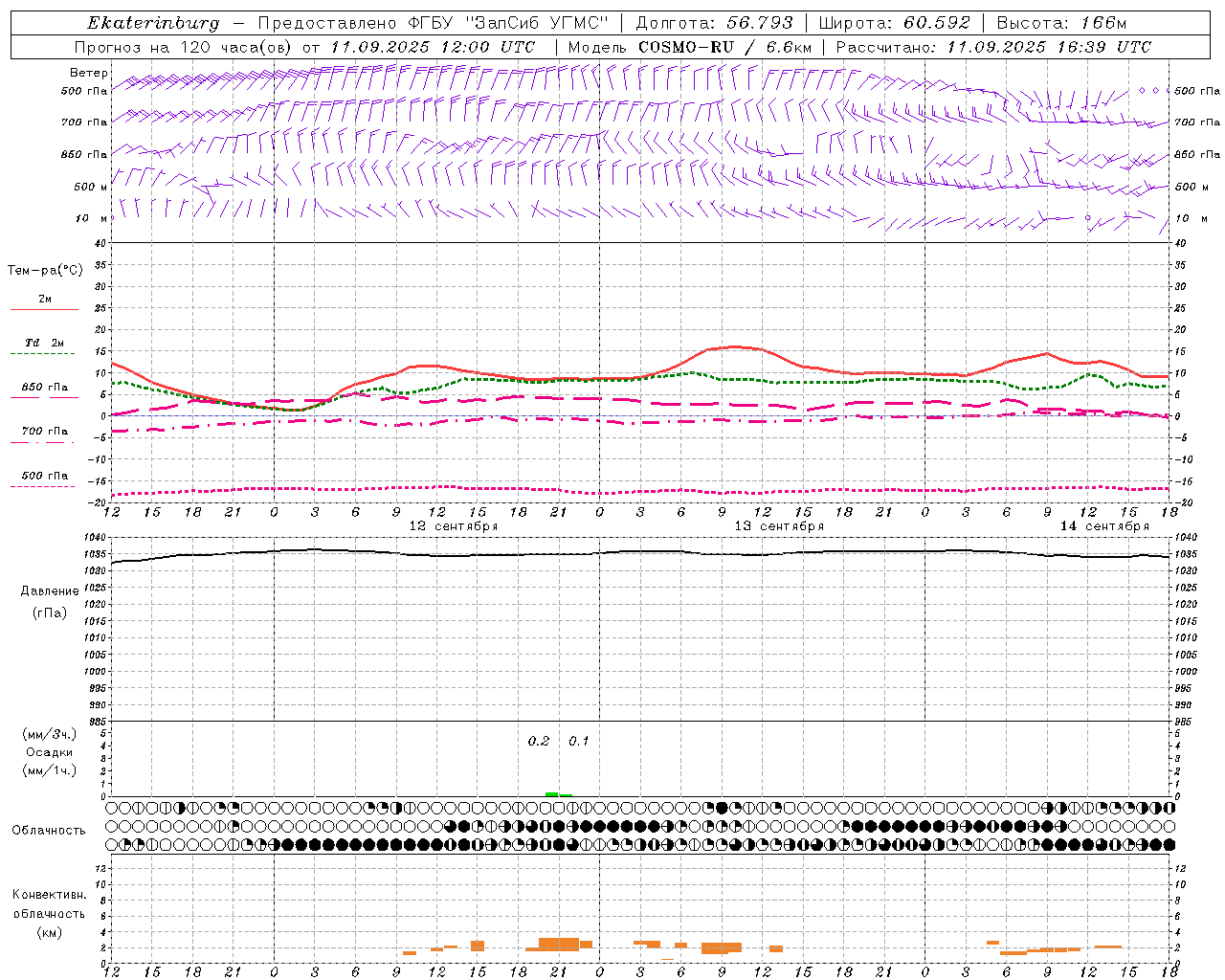Click the 12 сентября date label

(x=454, y=526)
